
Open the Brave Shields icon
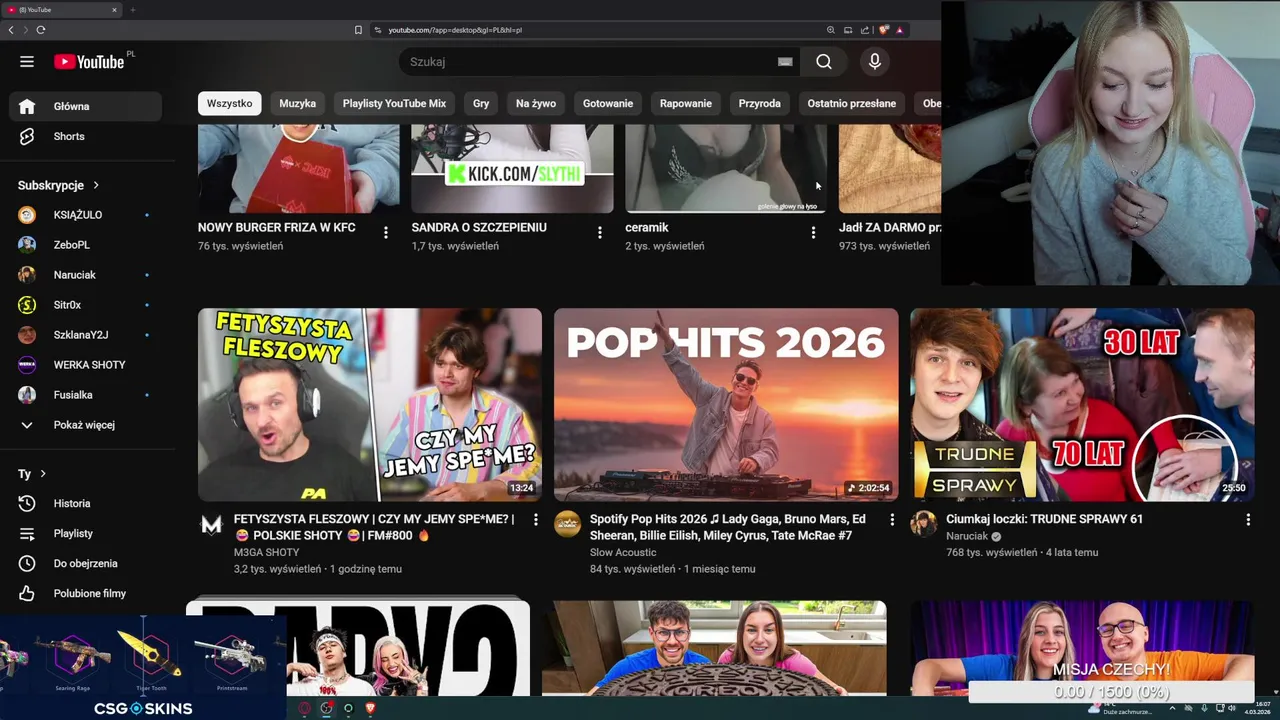pos(884,30)
